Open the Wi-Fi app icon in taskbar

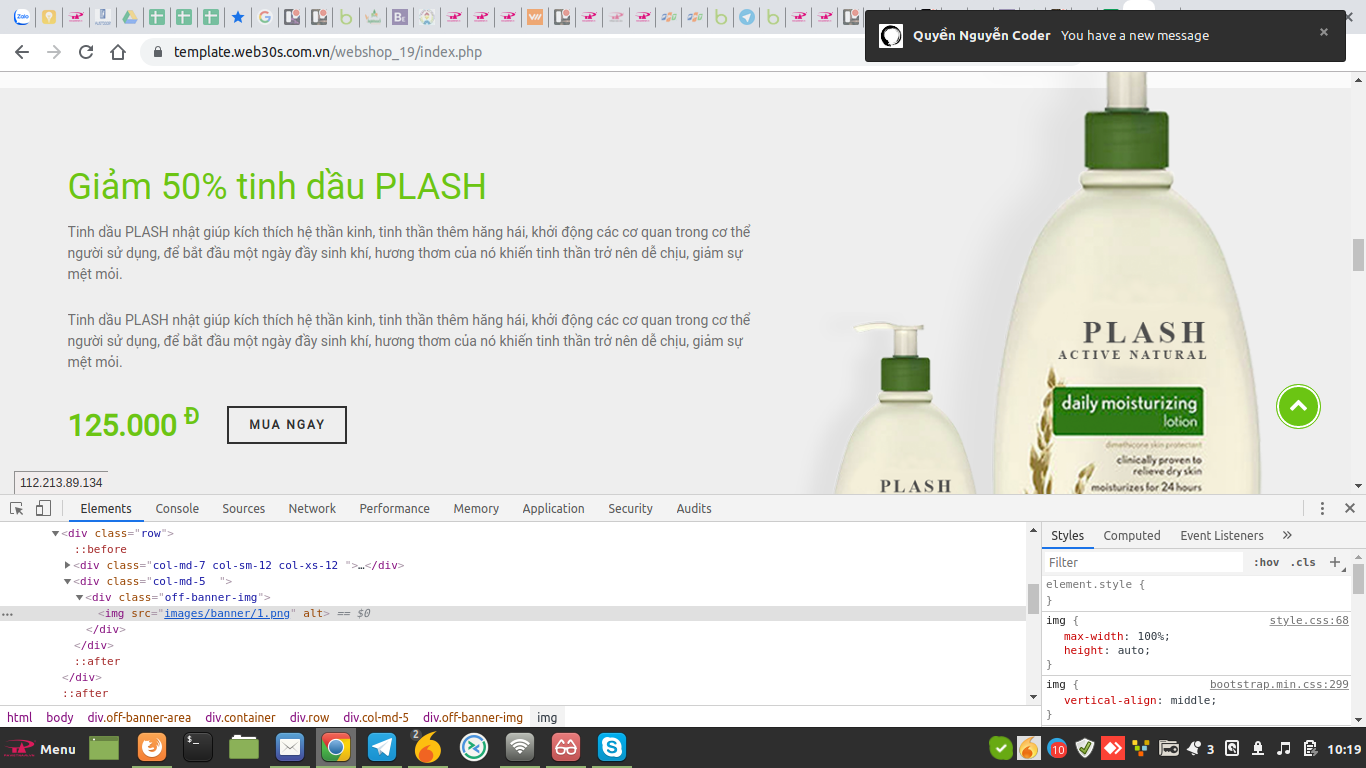coord(520,747)
